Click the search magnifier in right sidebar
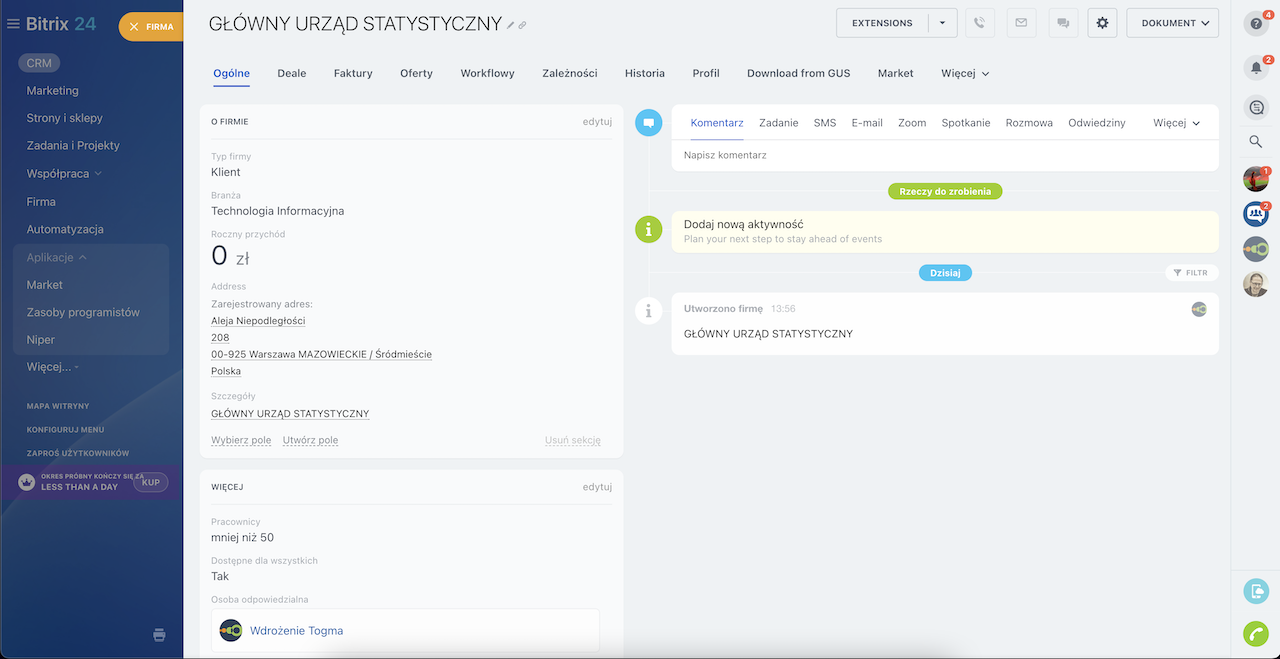Screen dimensions: 1280x659 point(1256,142)
